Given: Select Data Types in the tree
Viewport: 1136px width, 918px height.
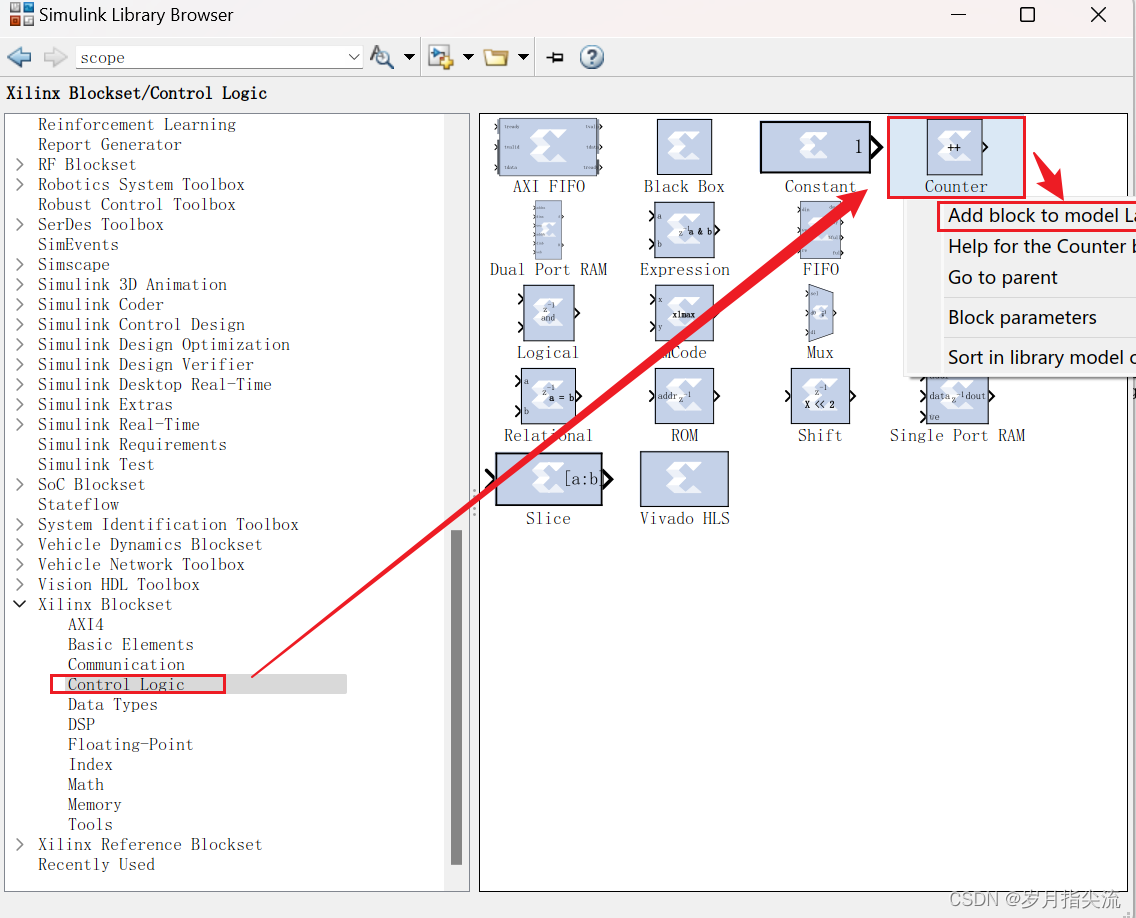Looking at the screenshot, I should pos(112,704).
